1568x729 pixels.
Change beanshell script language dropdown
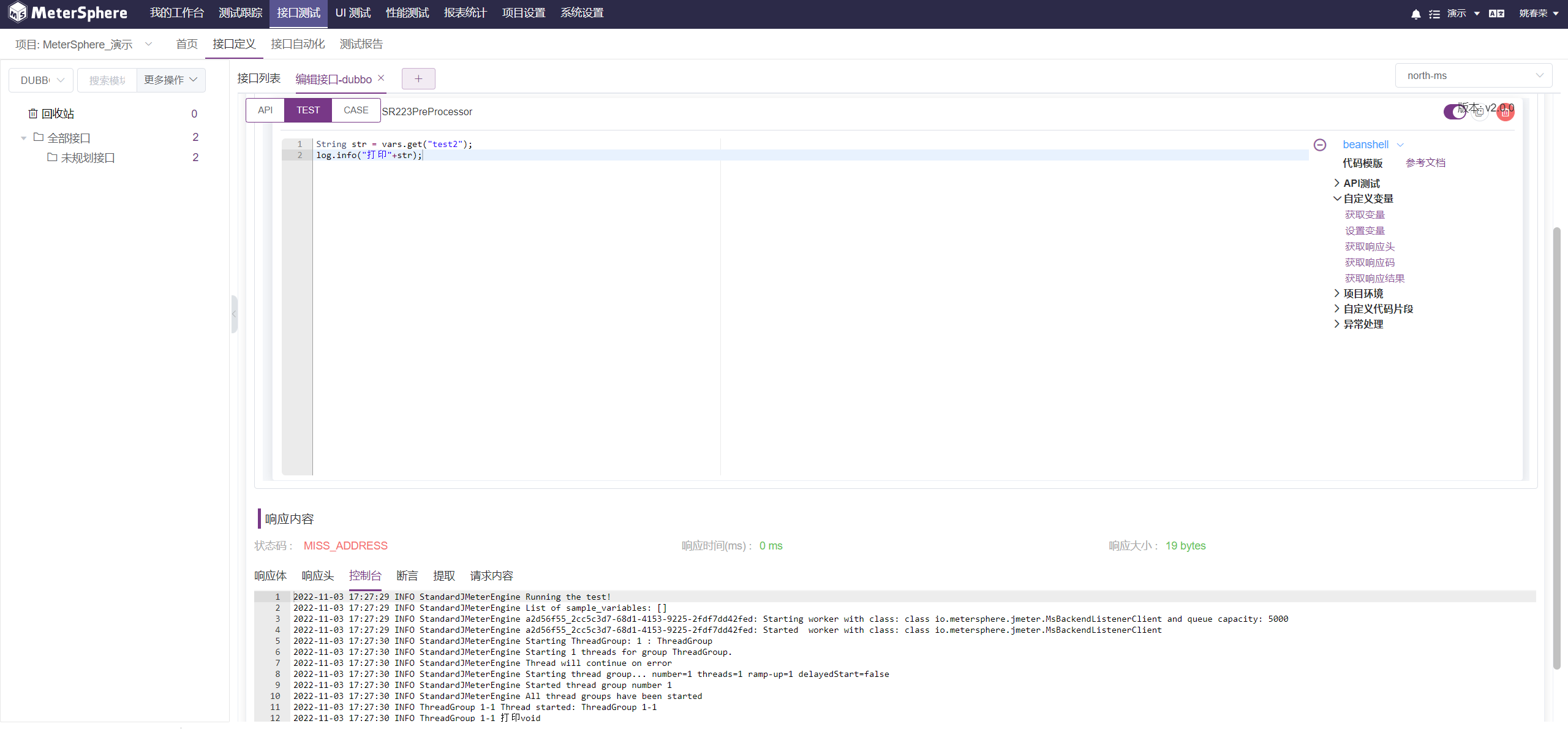coord(1372,145)
